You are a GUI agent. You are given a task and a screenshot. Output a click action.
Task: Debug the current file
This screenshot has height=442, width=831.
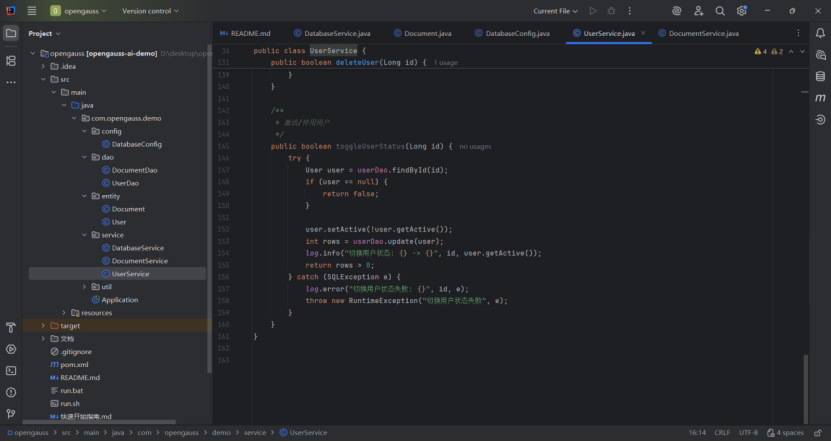point(611,11)
